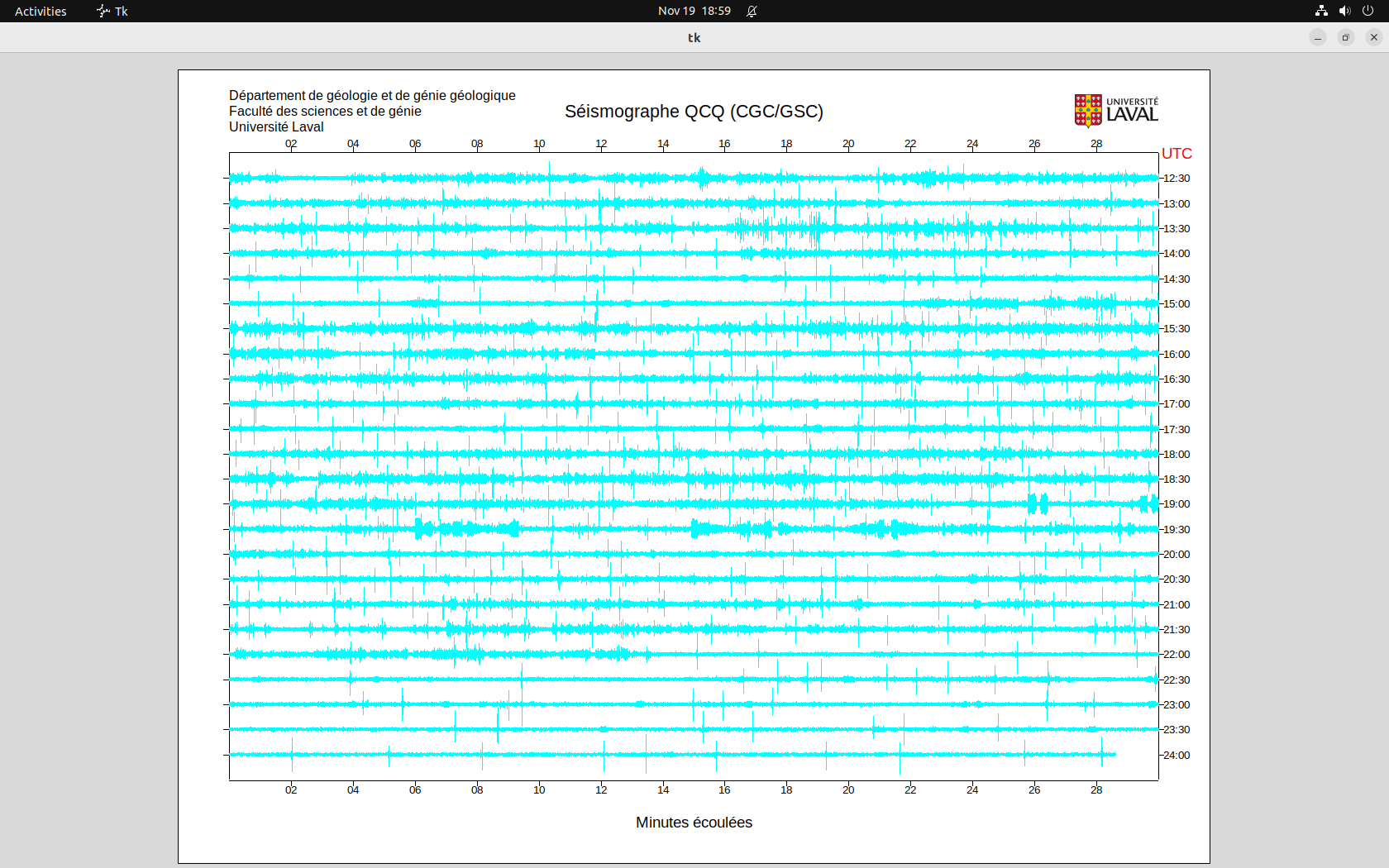Close the tk window
1389x868 pixels.
click(x=1374, y=37)
